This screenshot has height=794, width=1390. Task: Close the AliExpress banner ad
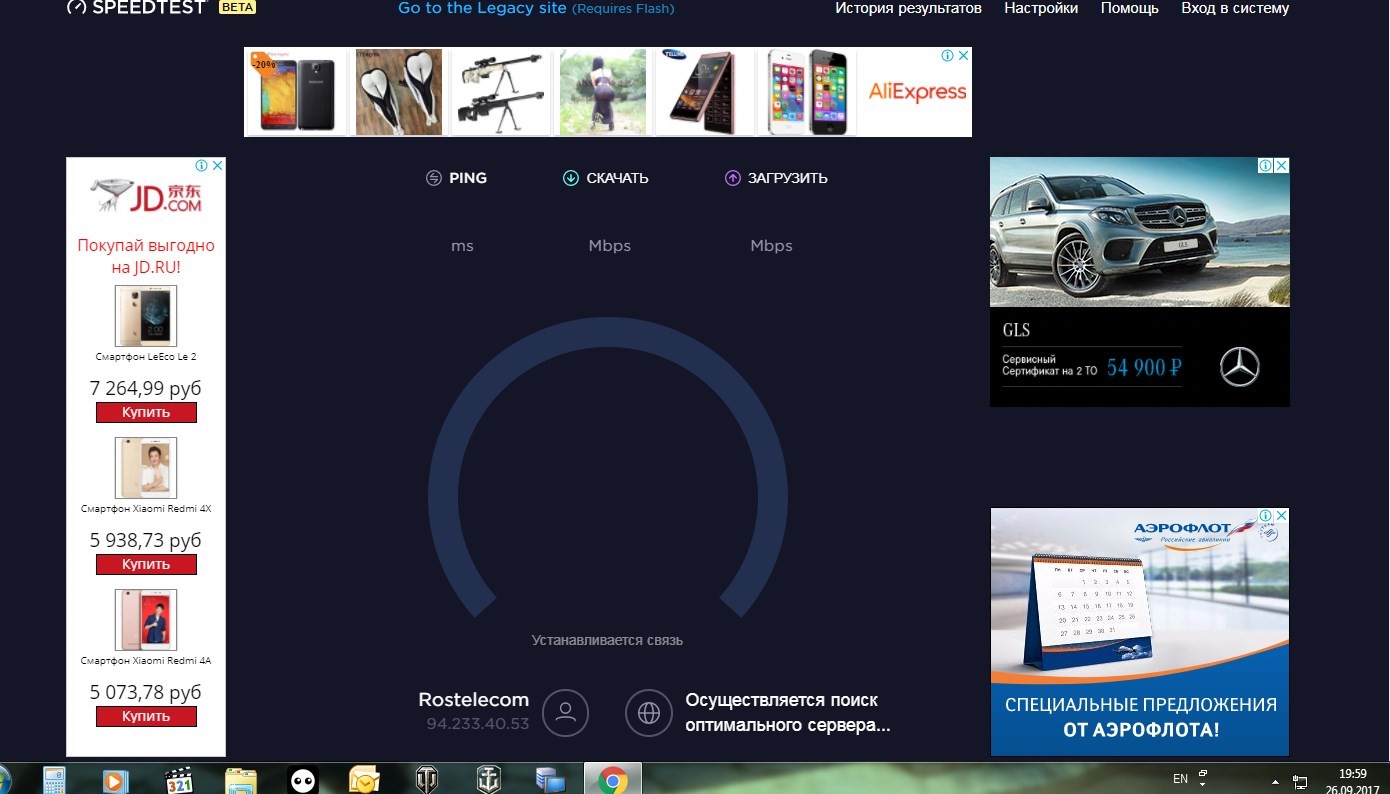[x=963, y=56]
